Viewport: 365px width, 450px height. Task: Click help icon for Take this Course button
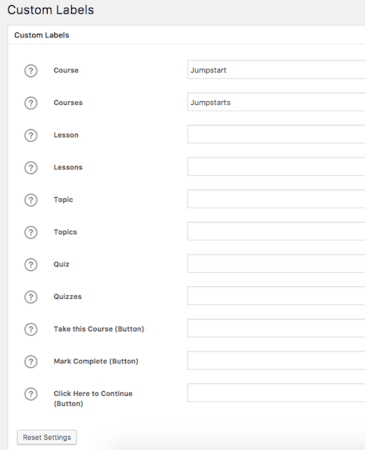[x=31, y=329]
